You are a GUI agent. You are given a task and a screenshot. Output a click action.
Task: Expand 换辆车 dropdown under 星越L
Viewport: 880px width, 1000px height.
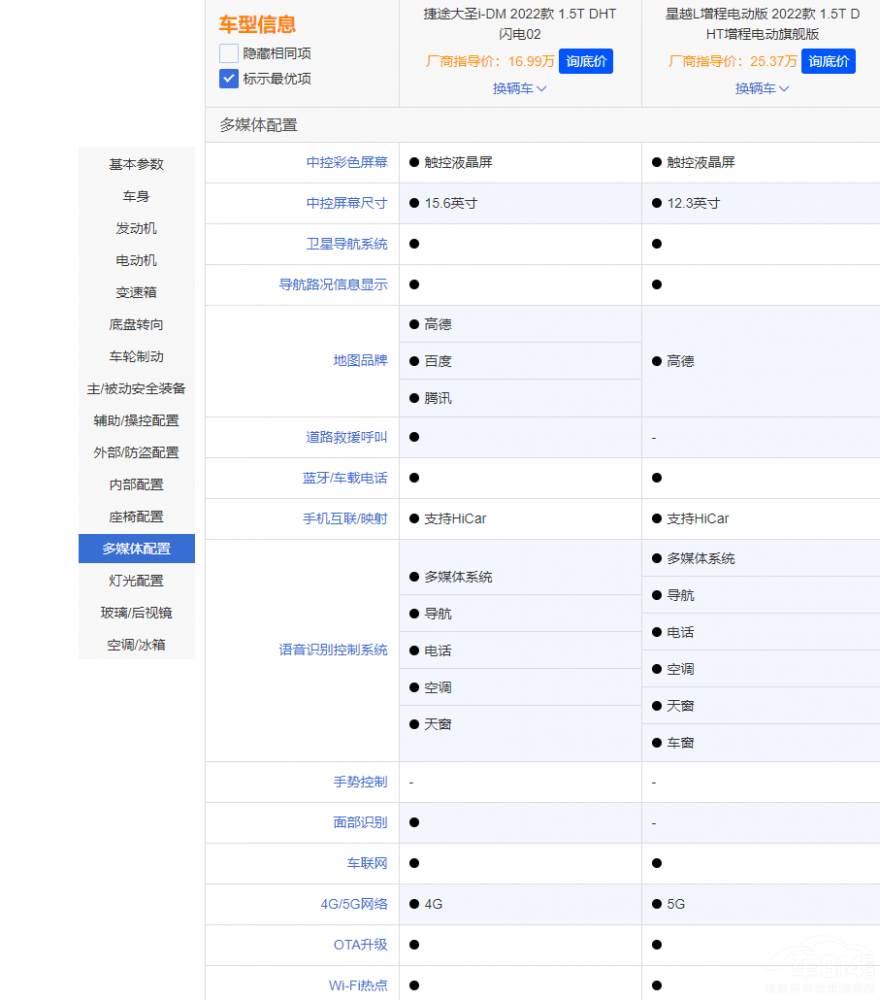point(762,88)
